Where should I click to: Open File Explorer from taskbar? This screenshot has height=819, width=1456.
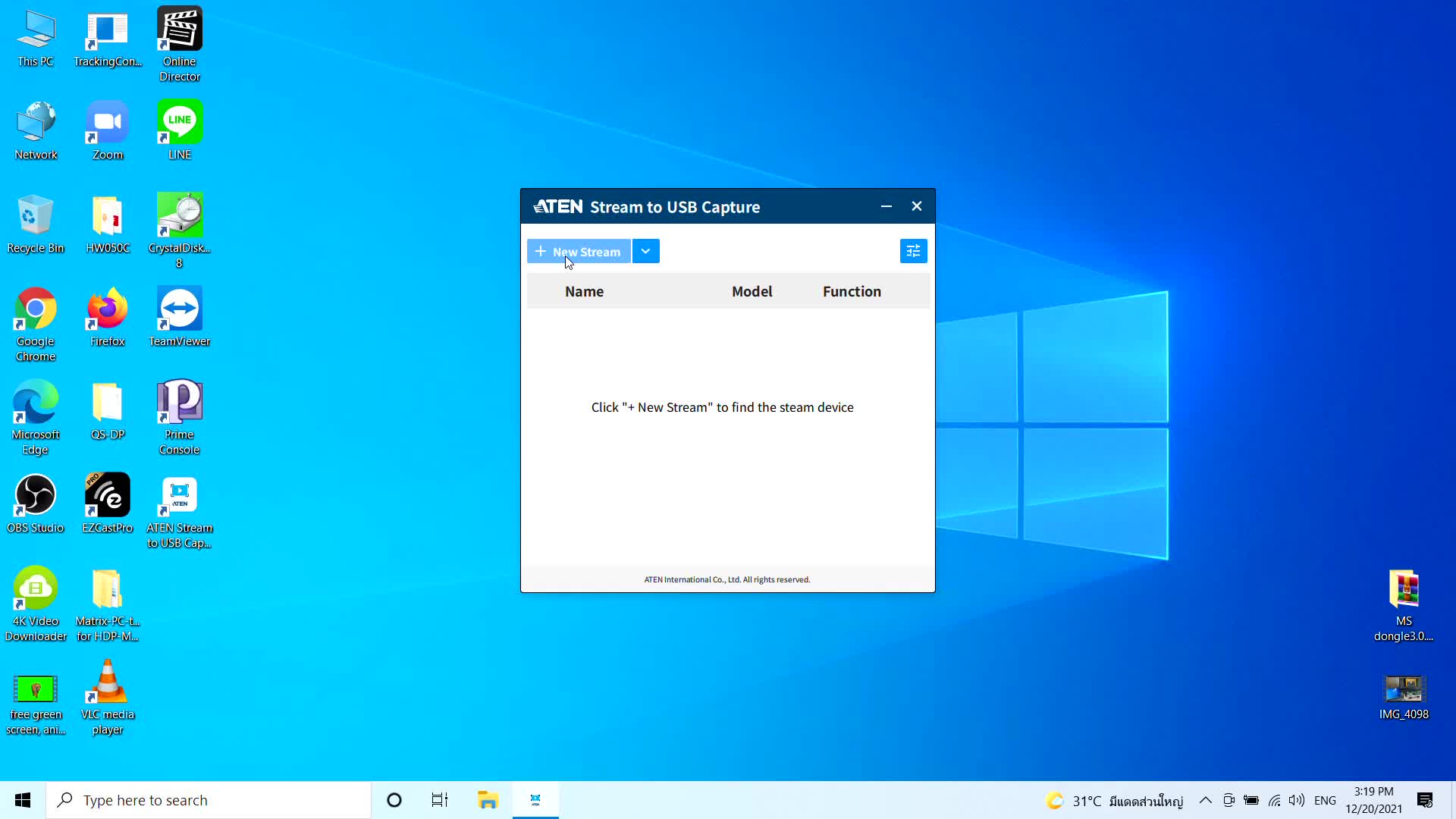point(488,800)
